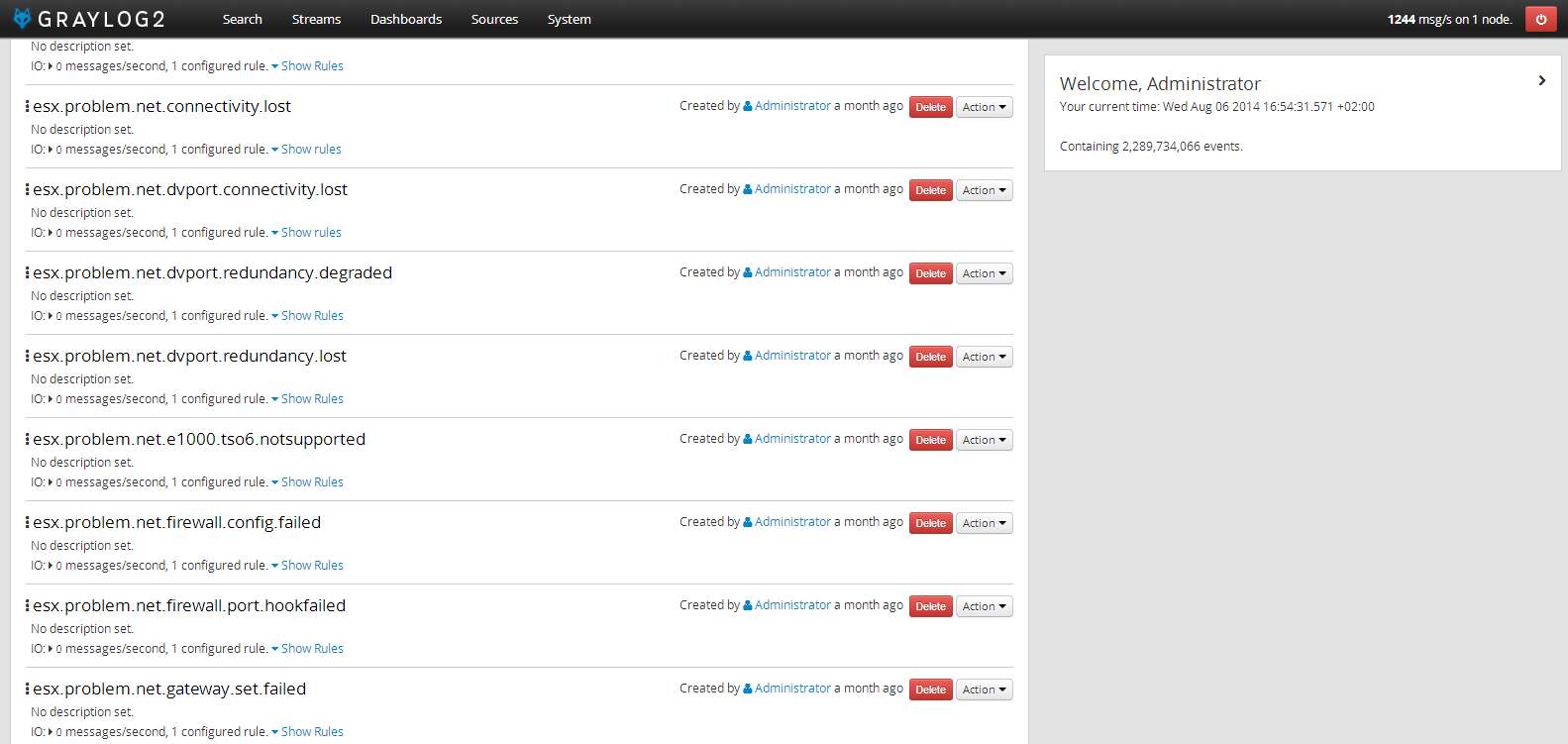
Task: Click the 'Containing 2,289,734,066 events' text
Action: [1151, 147]
